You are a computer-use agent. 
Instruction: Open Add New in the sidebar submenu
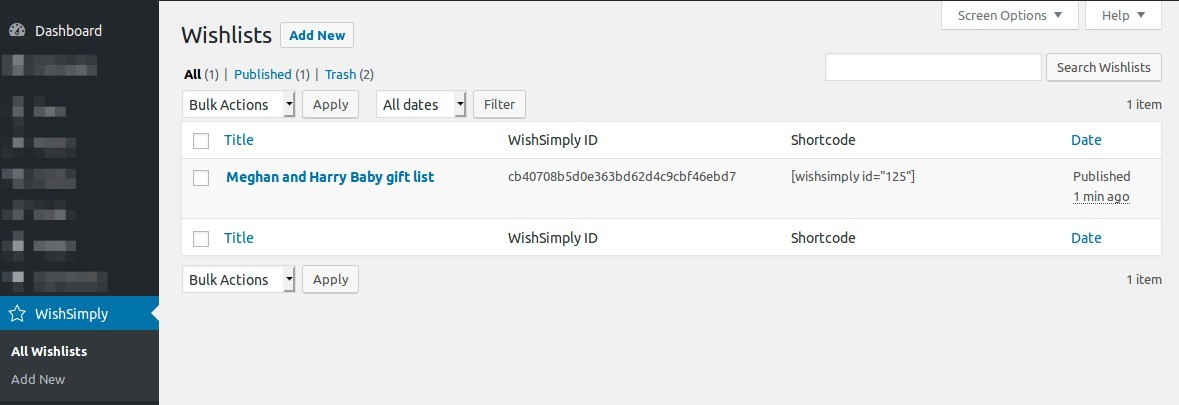[x=38, y=379]
